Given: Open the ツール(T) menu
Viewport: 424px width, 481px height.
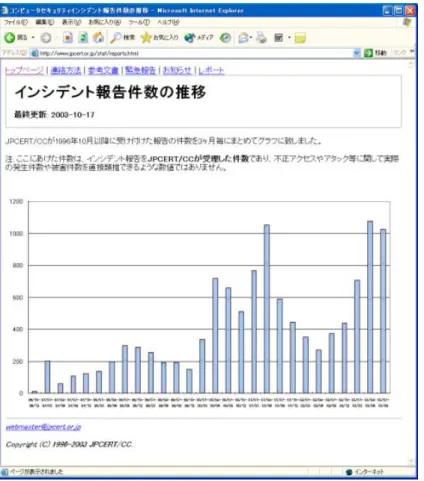Looking at the screenshot, I should point(139,22).
